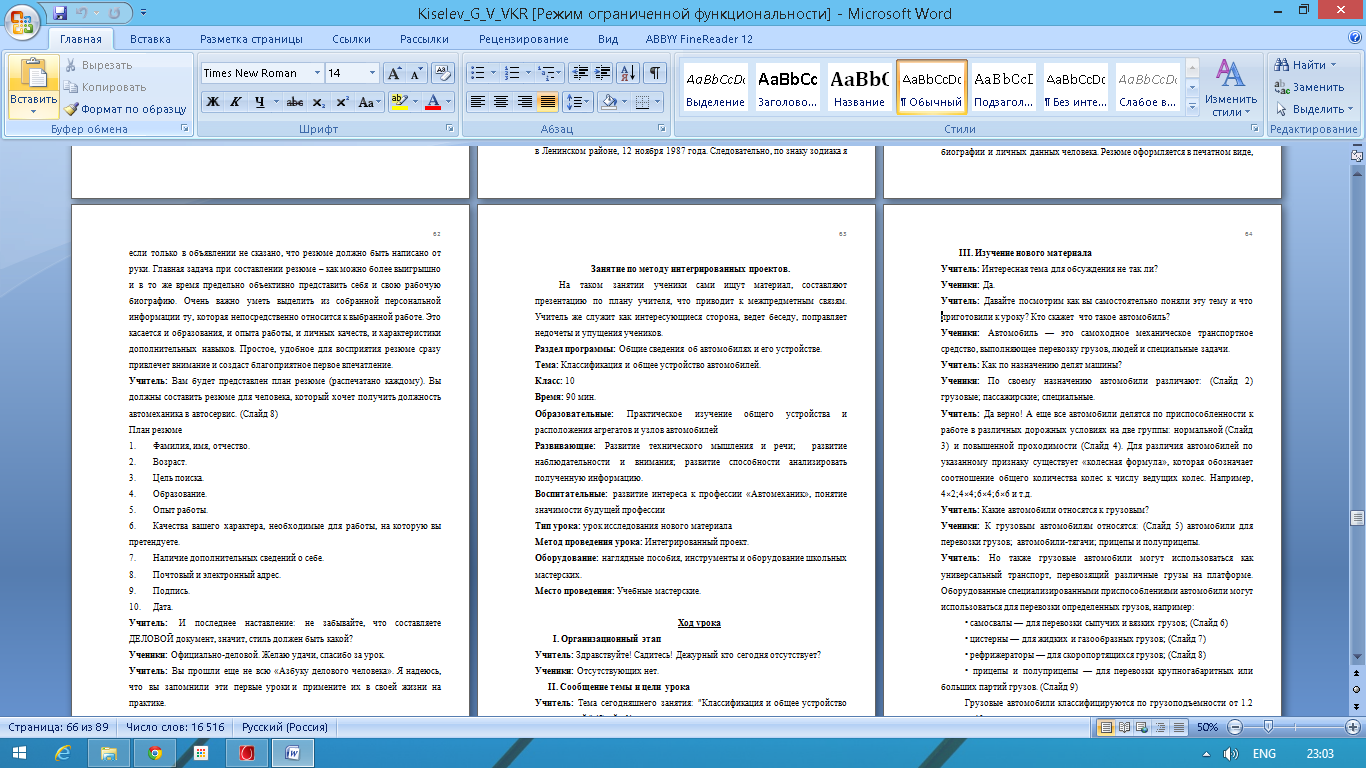This screenshot has width=1366, height=768.
Task: Toggle paragraph marks display (¶)
Action: (653, 73)
